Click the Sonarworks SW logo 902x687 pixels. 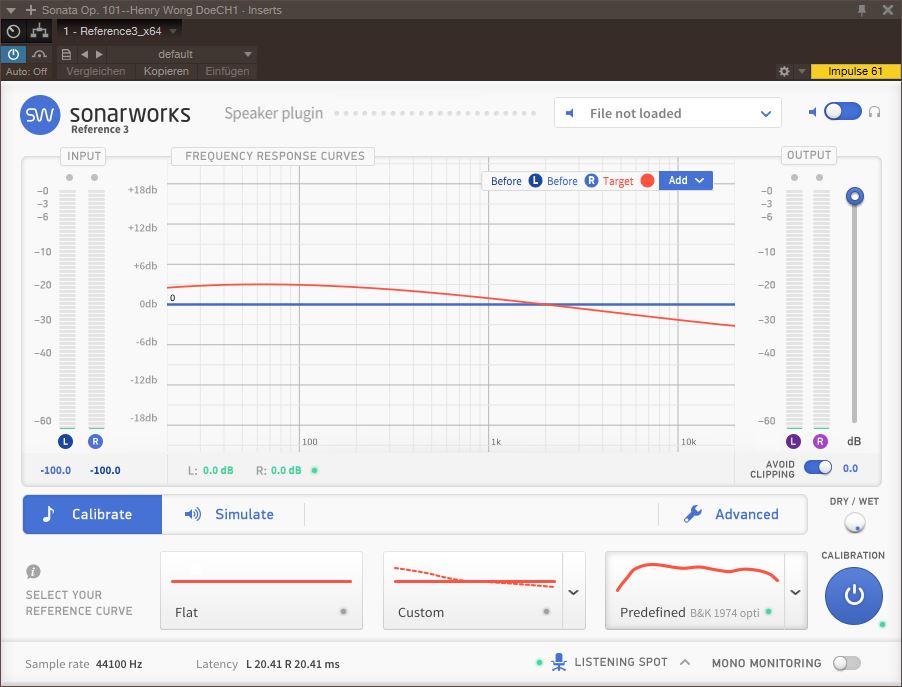pyautogui.click(x=40, y=114)
